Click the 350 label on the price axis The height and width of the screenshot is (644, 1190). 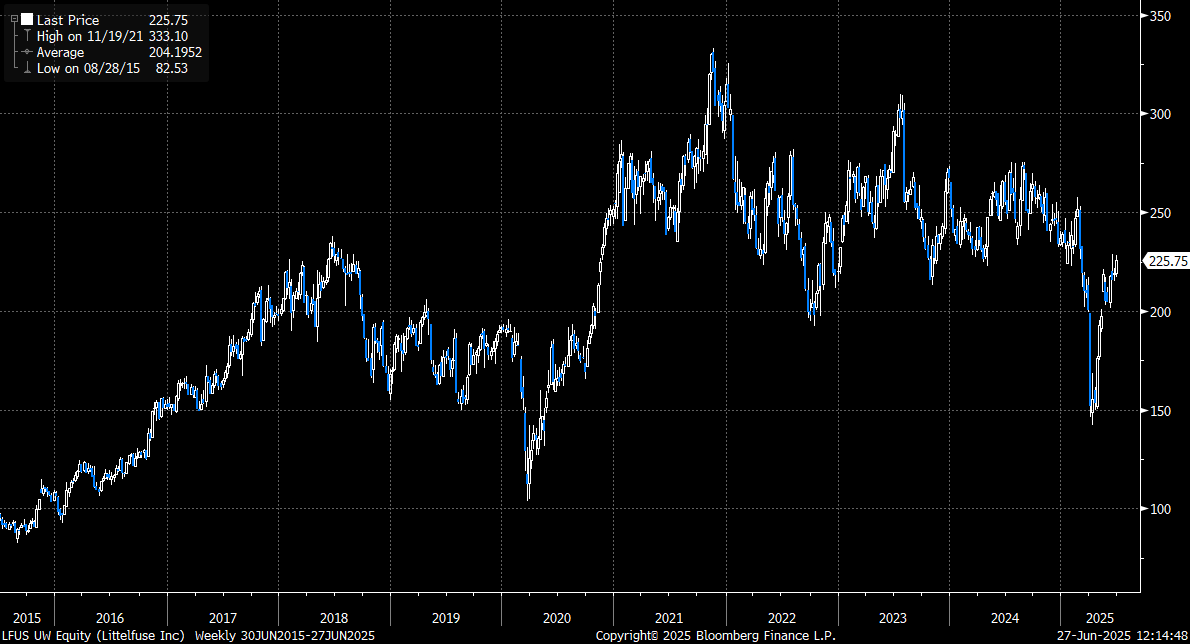click(x=1160, y=15)
